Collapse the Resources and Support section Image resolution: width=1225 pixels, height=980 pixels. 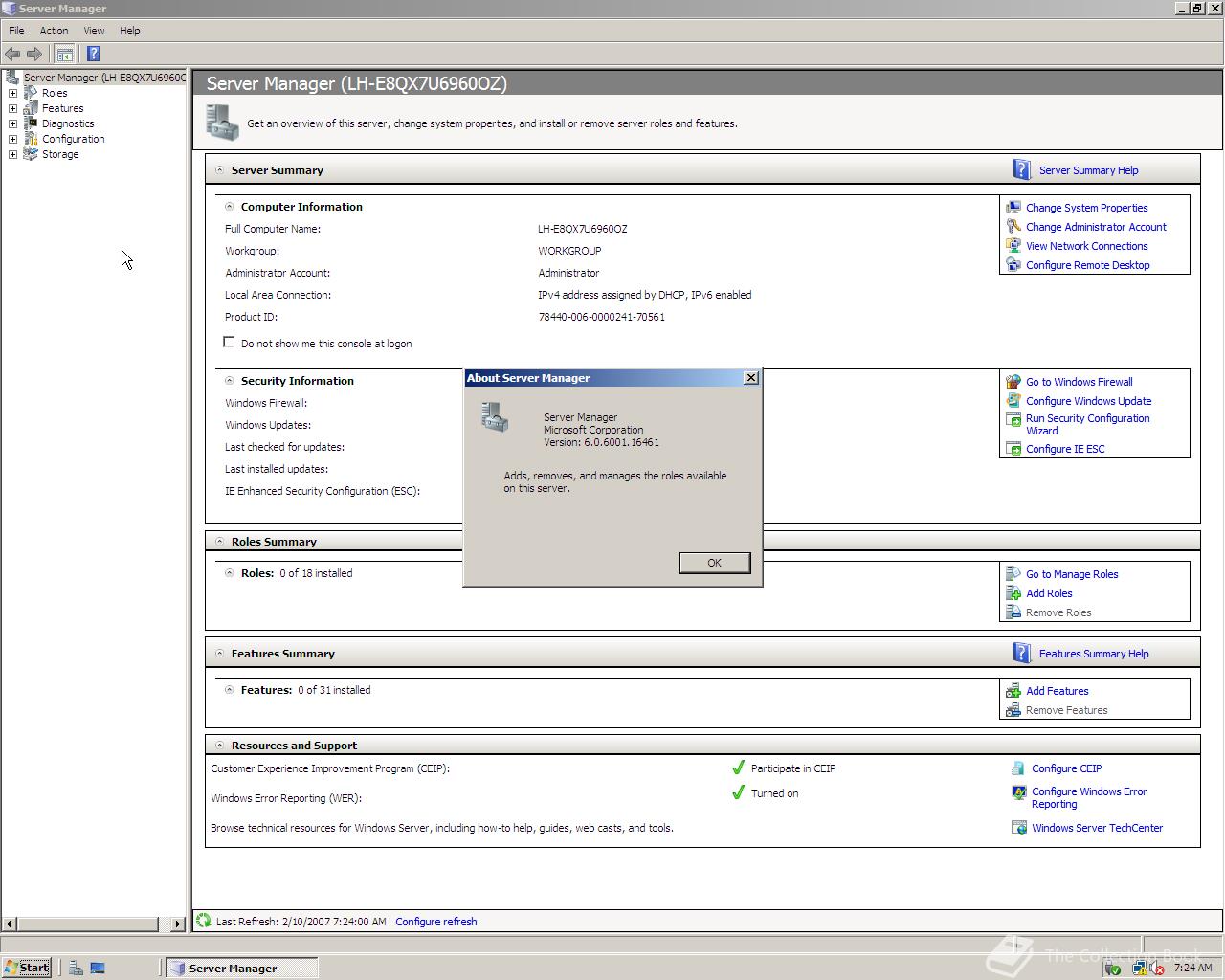coord(219,745)
